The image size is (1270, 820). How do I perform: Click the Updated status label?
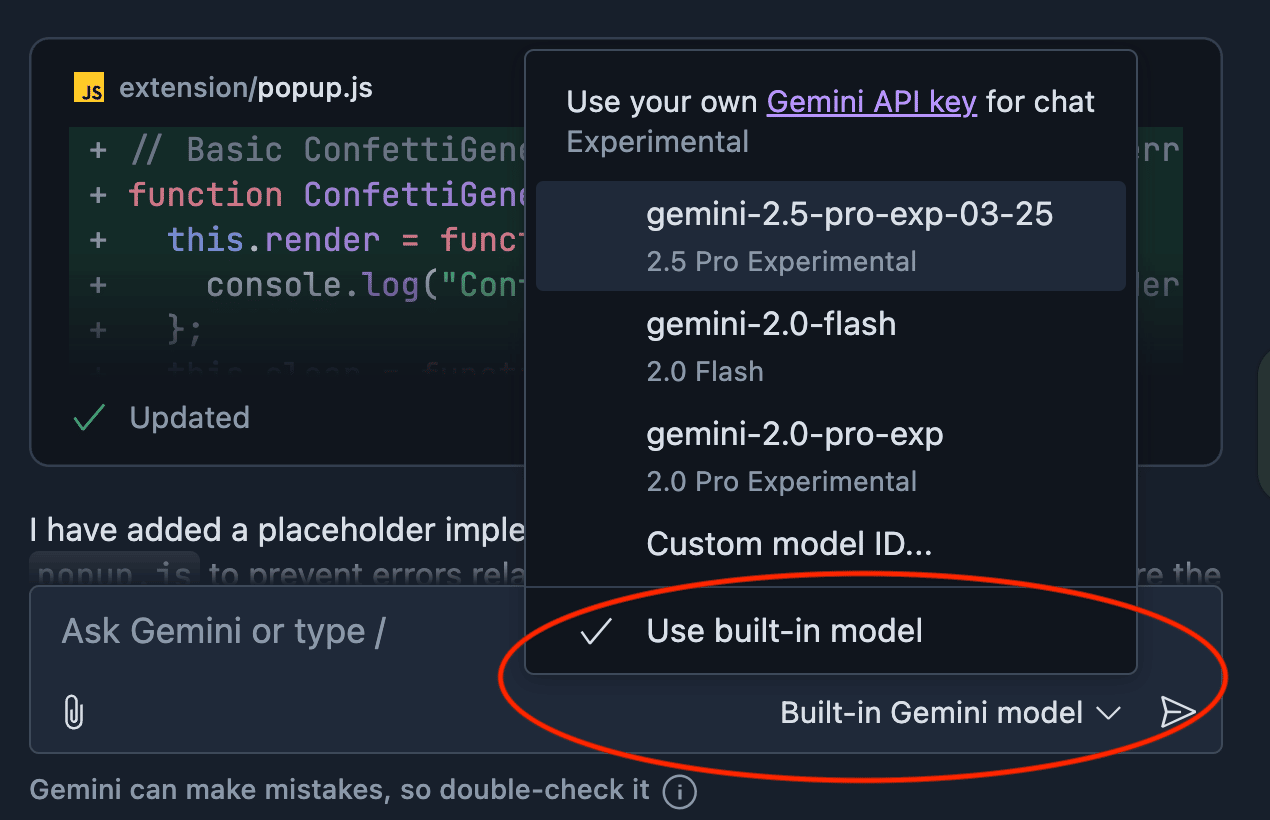189,418
